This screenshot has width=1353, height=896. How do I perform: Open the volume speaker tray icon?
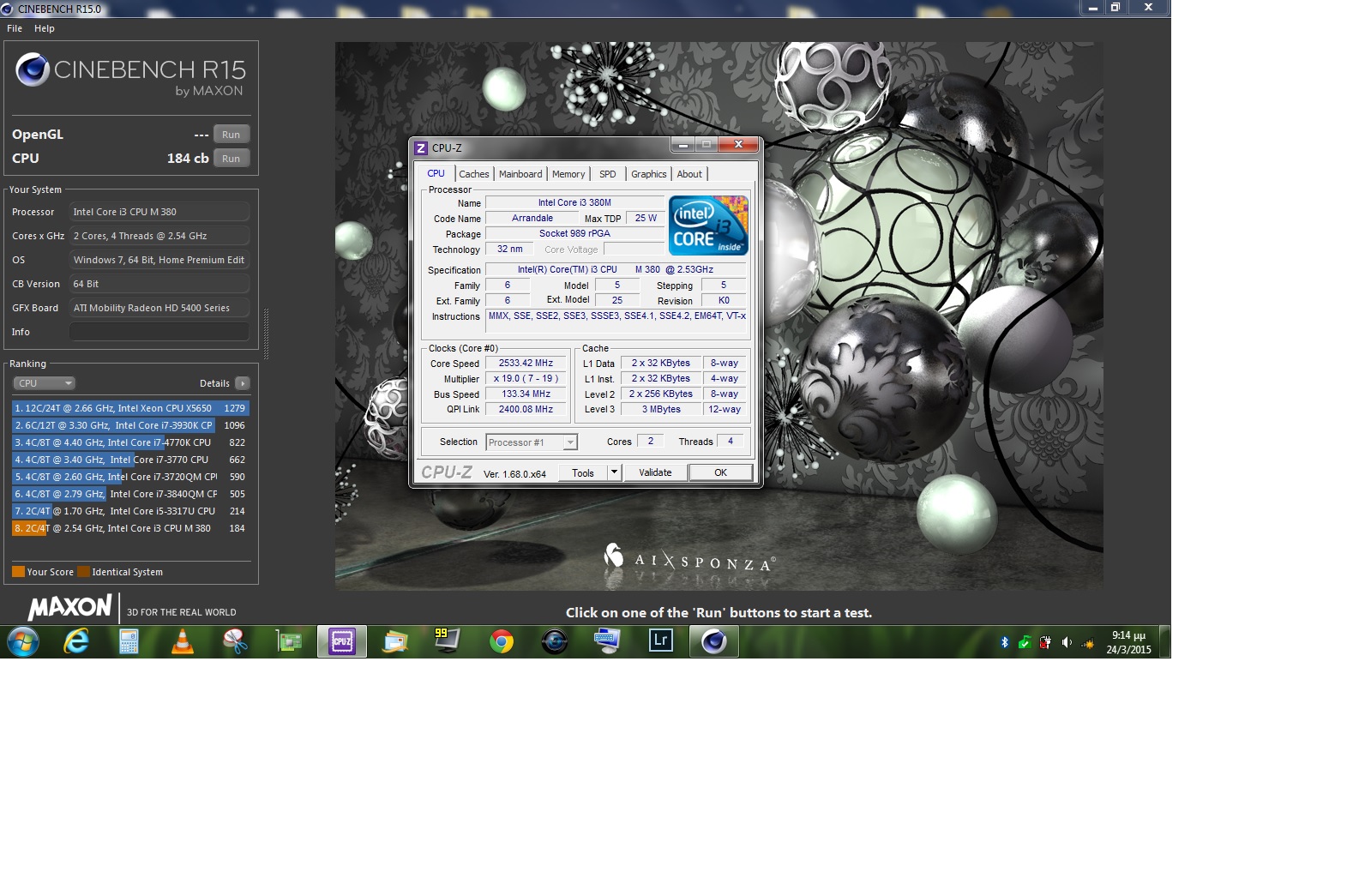pyautogui.click(x=1067, y=642)
